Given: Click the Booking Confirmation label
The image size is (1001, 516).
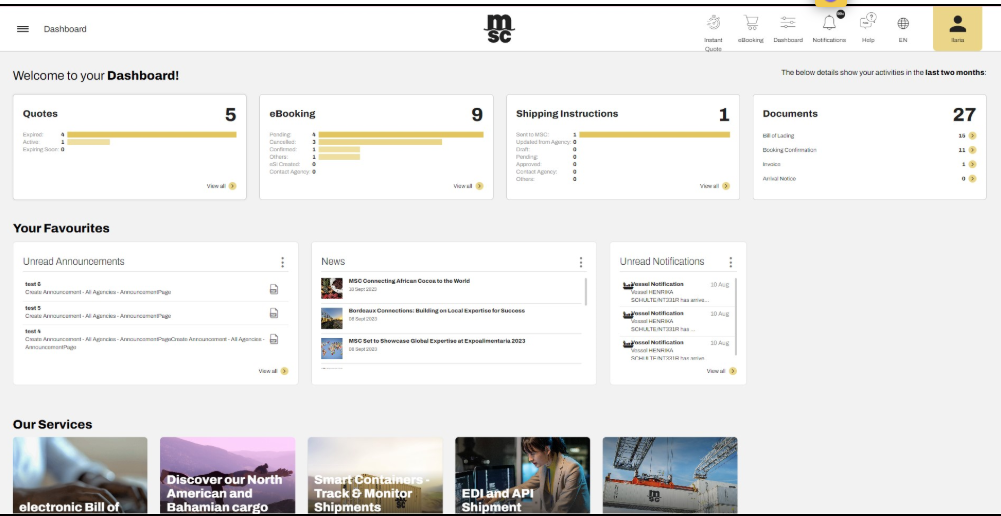Looking at the screenshot, I should coord(790,150).
